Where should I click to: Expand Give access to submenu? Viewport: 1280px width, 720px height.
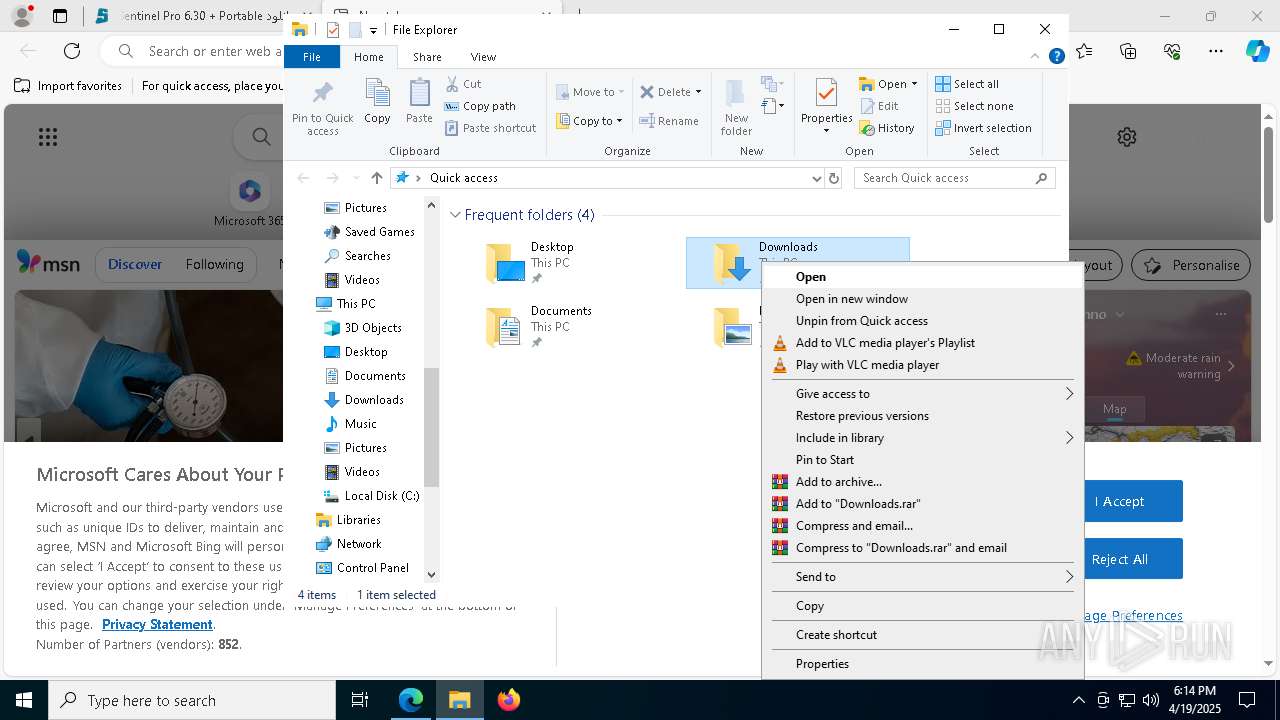922,394
